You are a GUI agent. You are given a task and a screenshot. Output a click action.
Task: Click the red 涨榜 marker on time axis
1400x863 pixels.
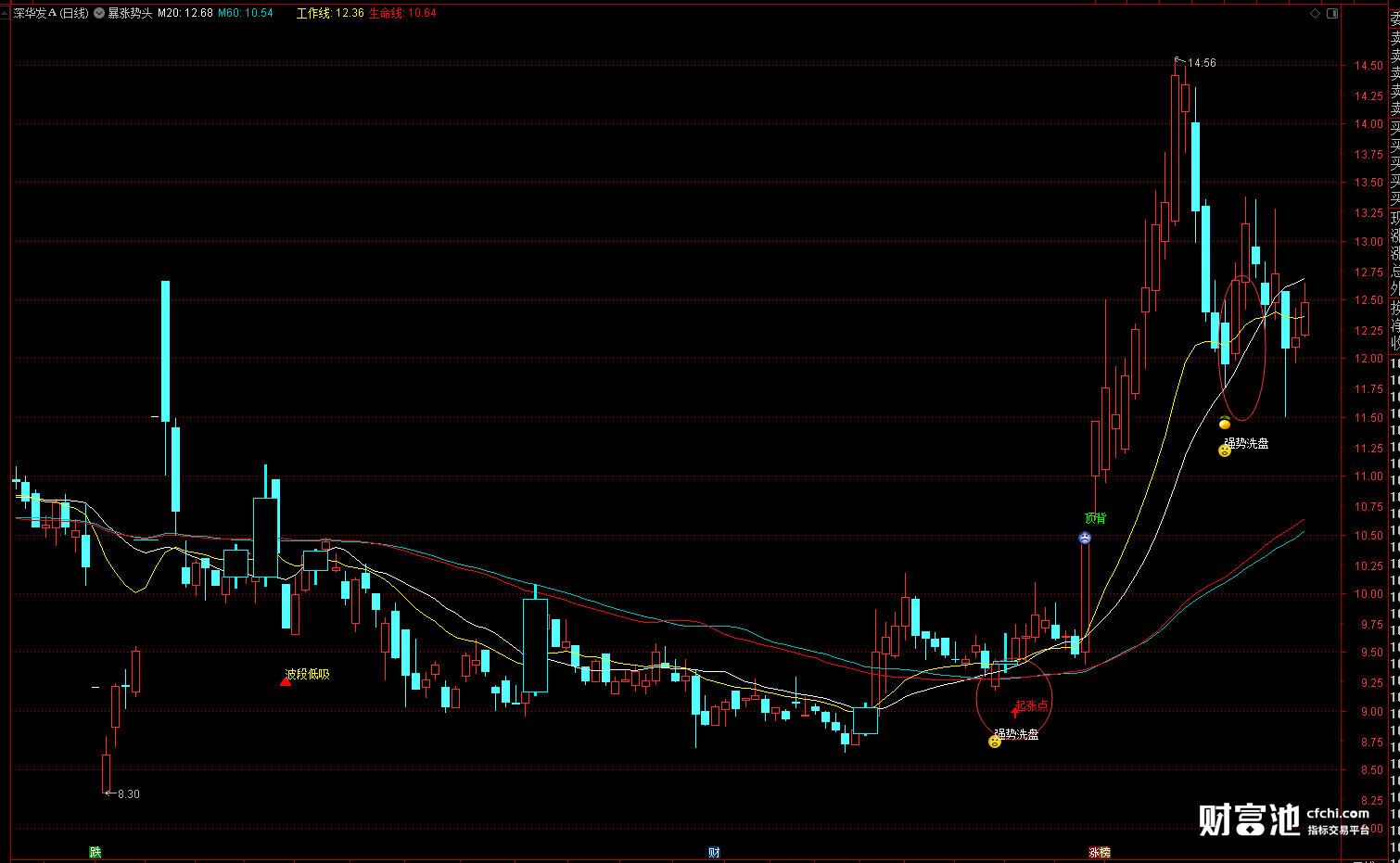(1100, 852)
